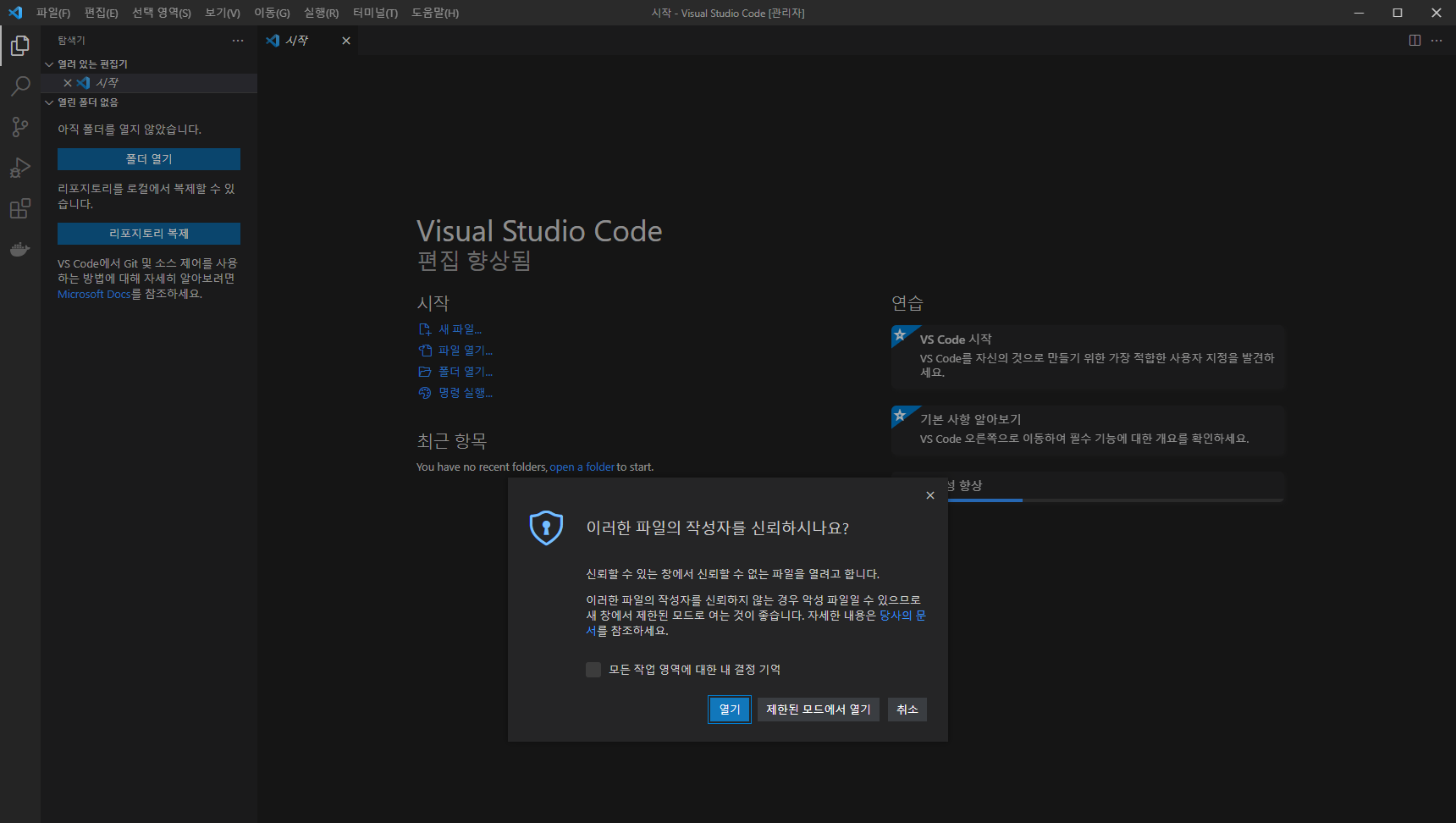Click the 새 파일... link

coord(460,329)
